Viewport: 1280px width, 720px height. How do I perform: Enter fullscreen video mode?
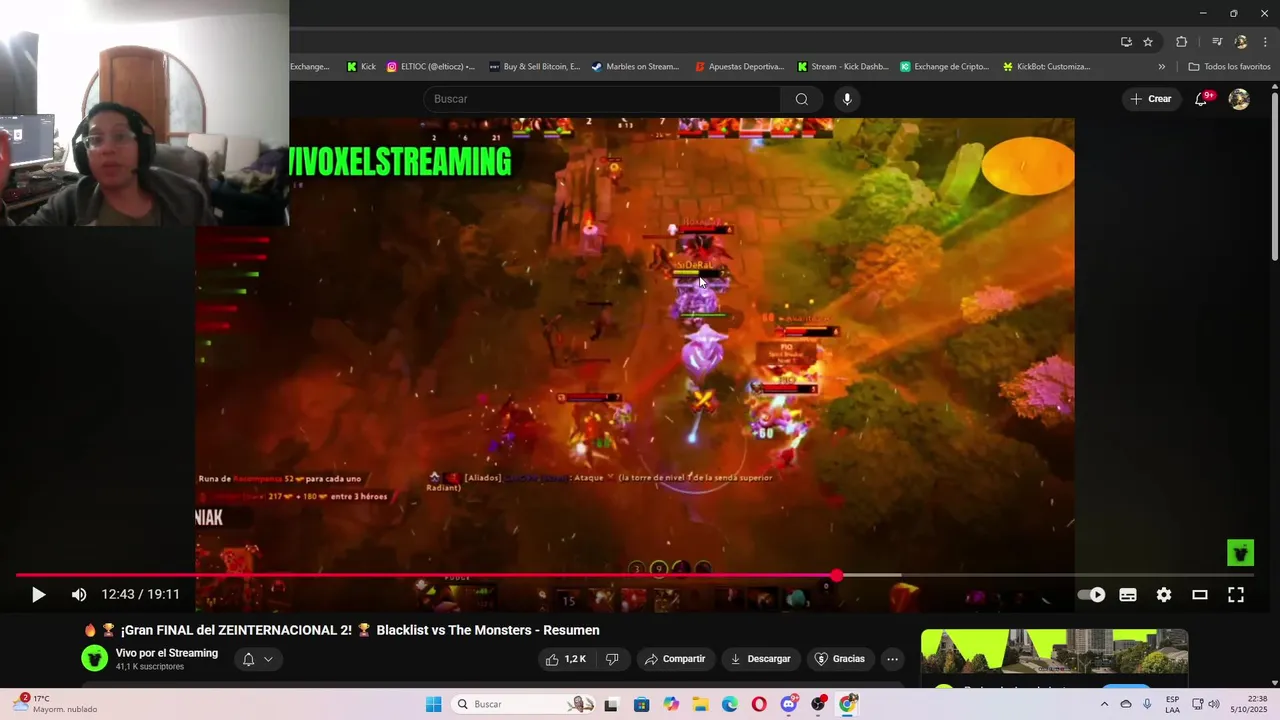1236,595
